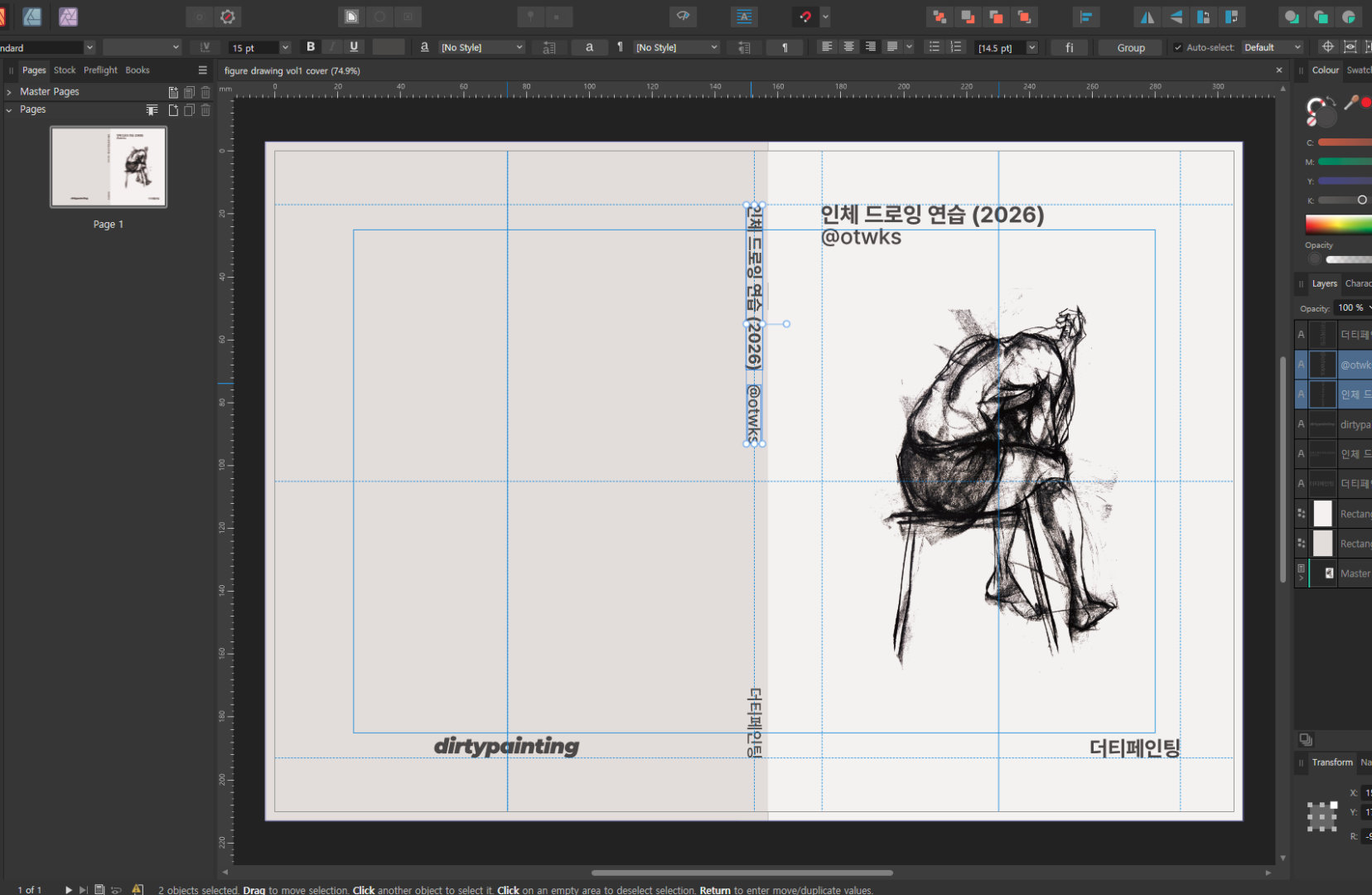Open the Alignment options icon

1085,17
